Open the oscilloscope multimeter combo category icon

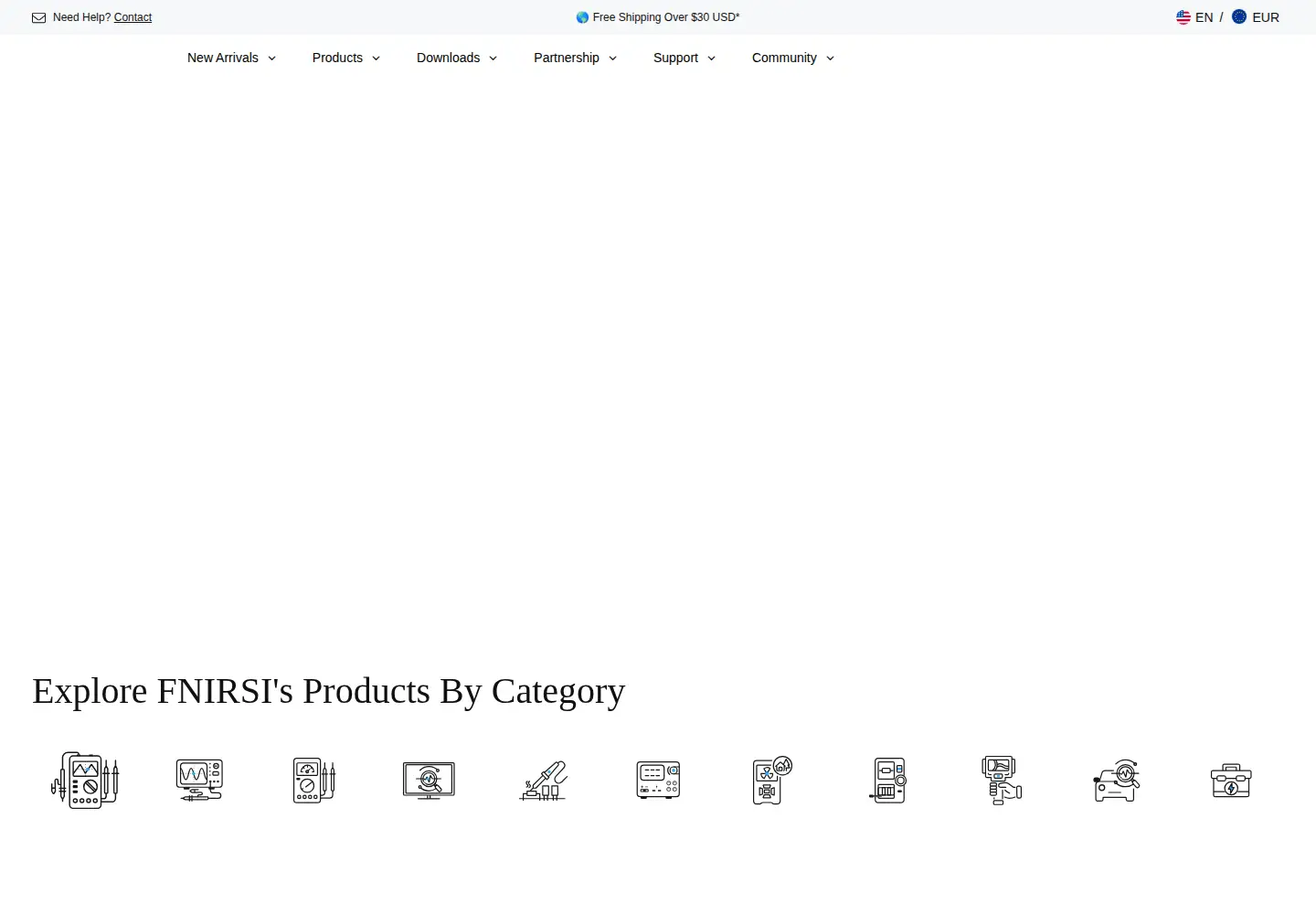(x=85, y=780)
